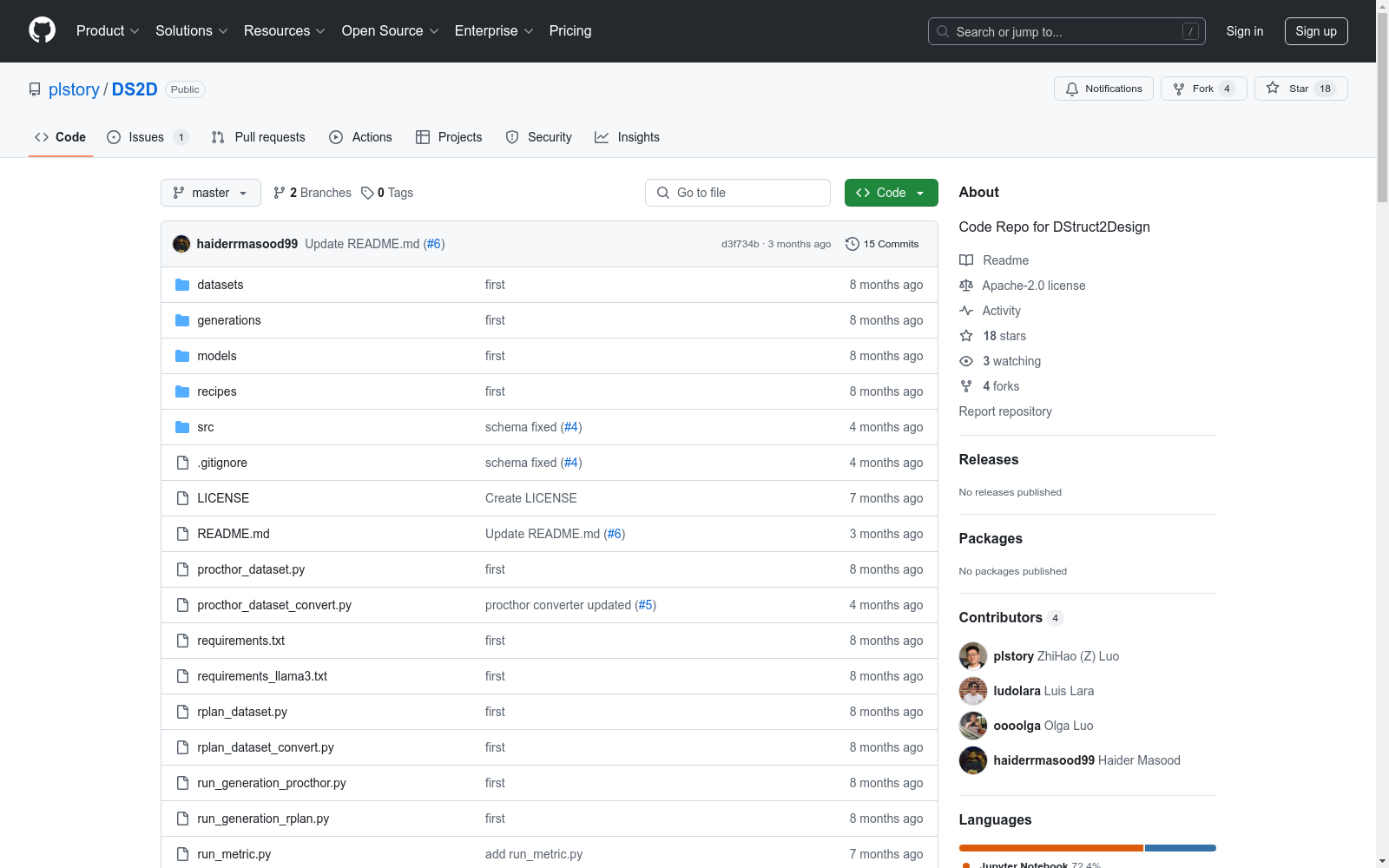Click the LICENSE file icon
This screenshot has height=868, width=1389.
[182, 498]
